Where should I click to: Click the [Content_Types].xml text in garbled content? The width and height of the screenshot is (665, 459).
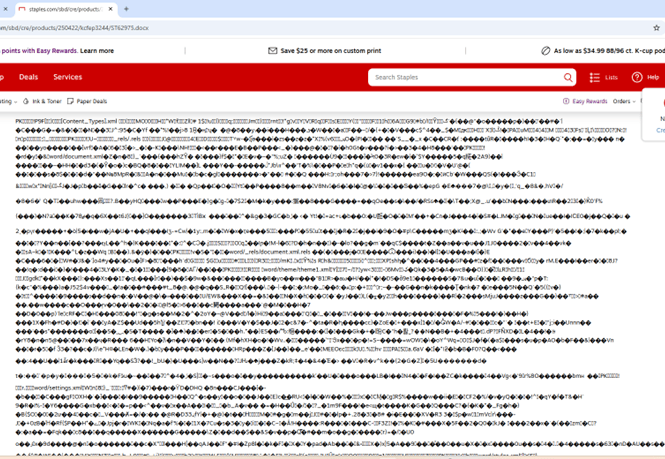coord(90,121)
